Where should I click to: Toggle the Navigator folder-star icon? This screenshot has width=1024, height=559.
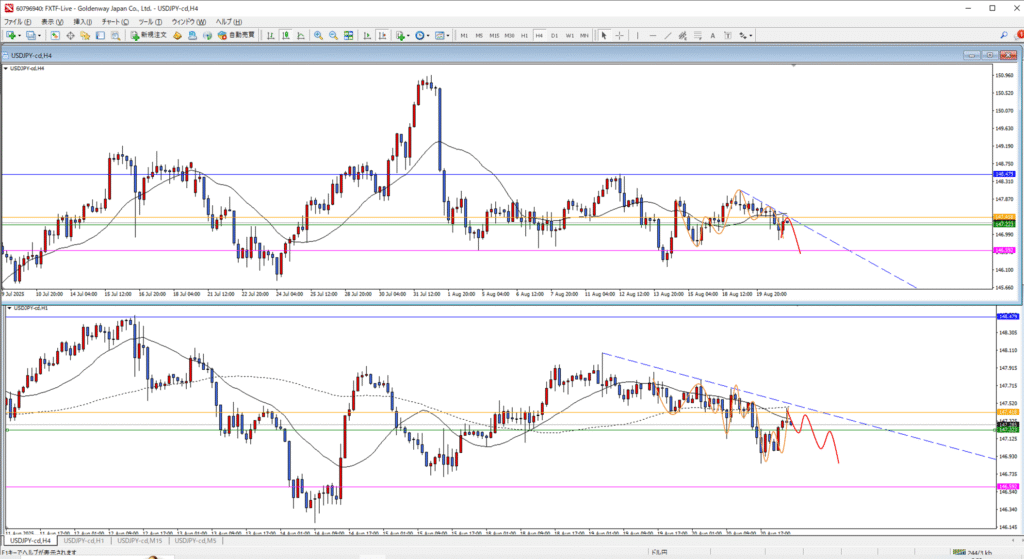[85, 35]
